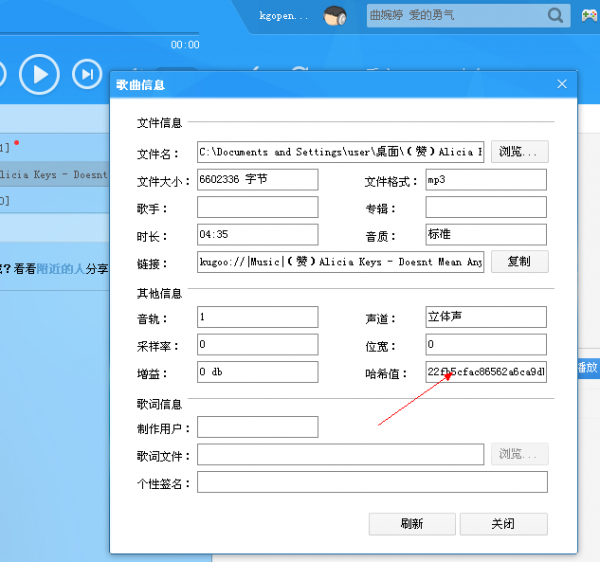This screenshot has width=600, height=562.
Task: Click the song search box
Action: click(x=455, y=16)
